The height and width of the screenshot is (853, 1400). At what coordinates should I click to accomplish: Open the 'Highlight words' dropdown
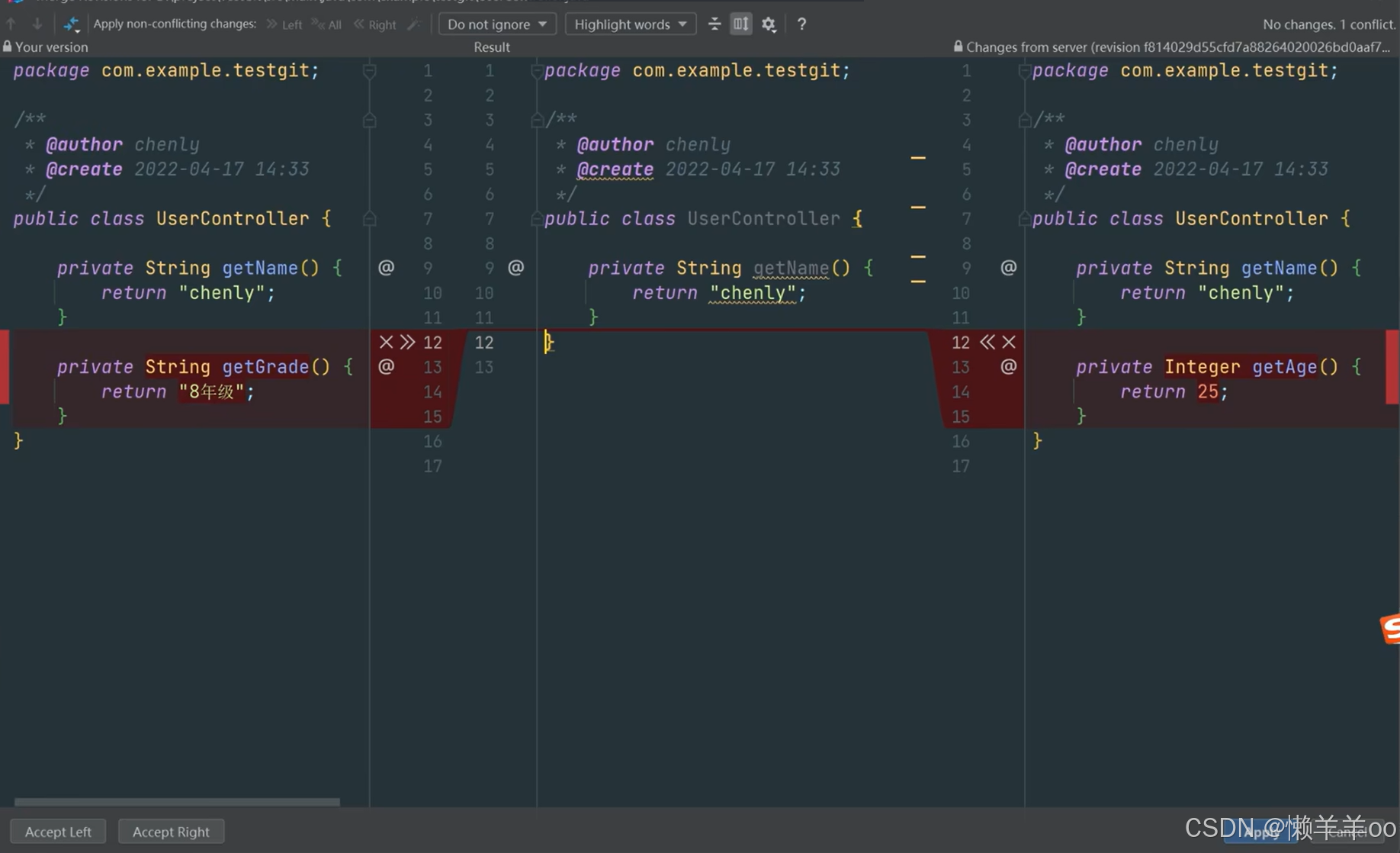point(631,24)
